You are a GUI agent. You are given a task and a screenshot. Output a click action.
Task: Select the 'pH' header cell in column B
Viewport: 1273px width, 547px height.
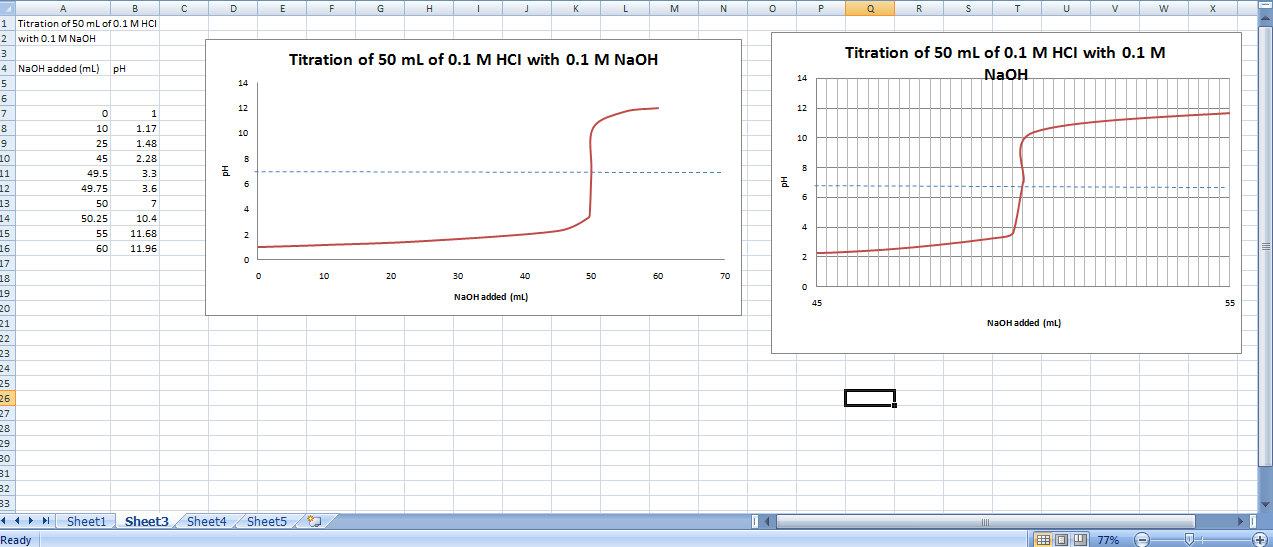point(135,69)
